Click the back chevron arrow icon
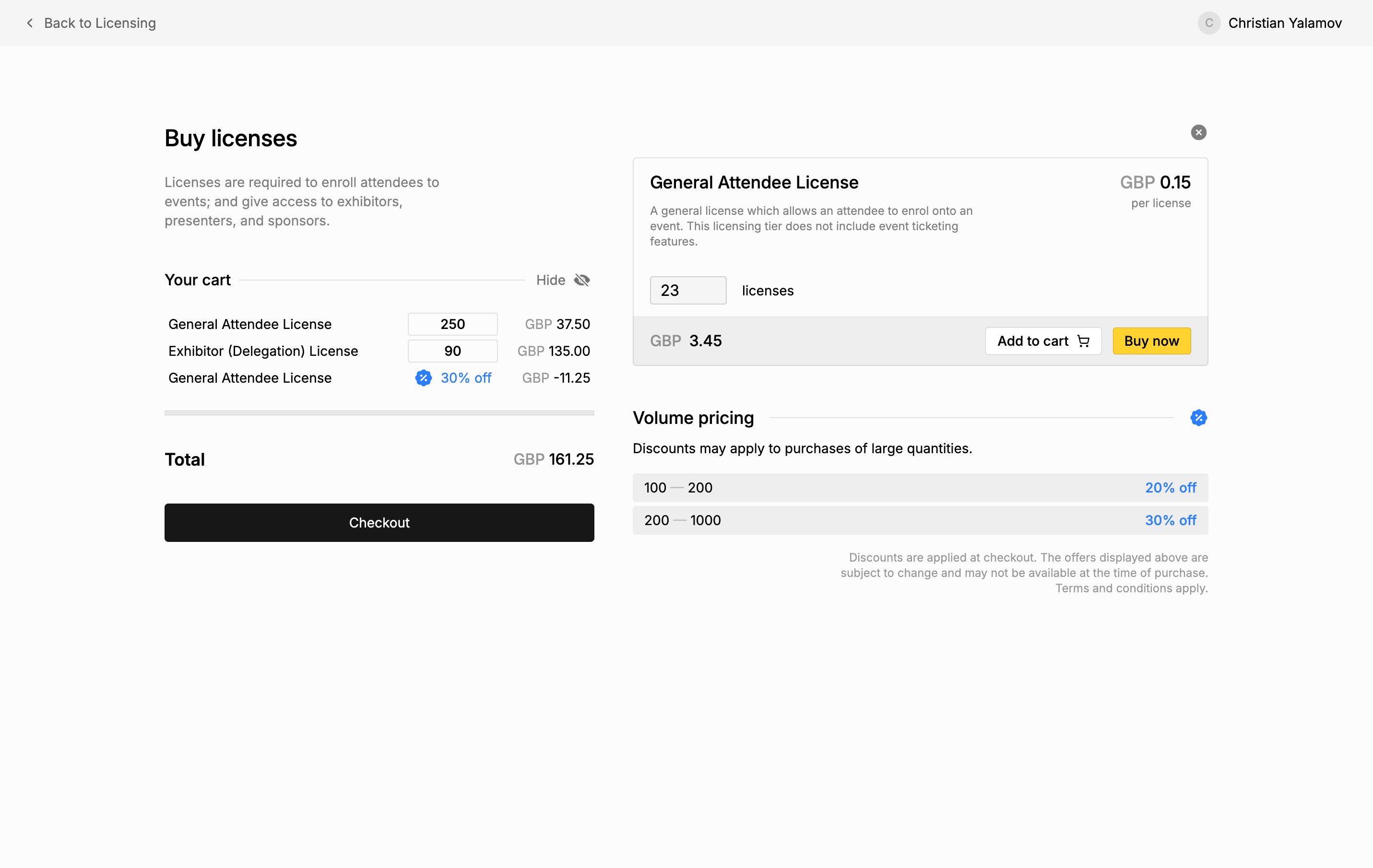1373x868 pixels. pos(30,23)
